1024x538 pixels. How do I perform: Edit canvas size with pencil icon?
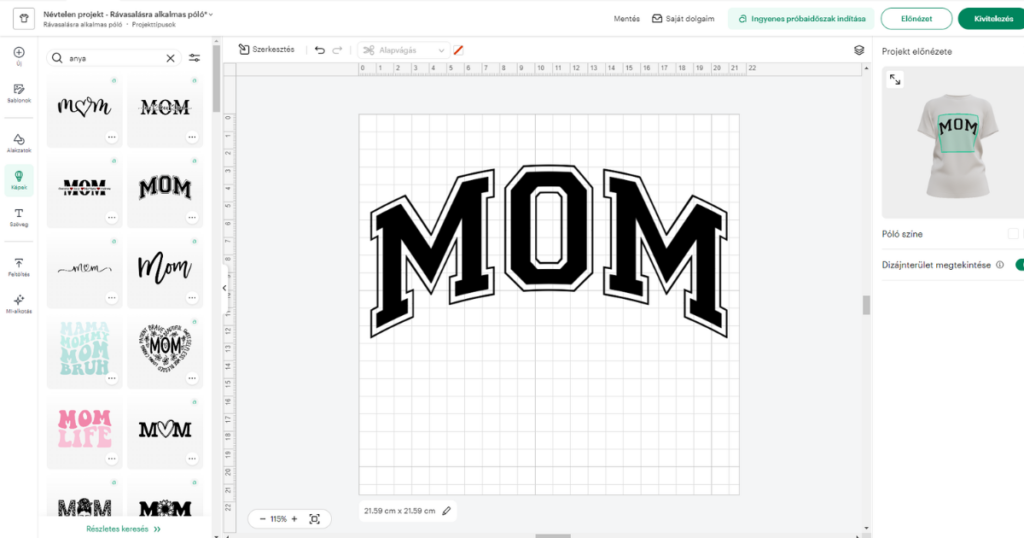click(x=447, y=511)
